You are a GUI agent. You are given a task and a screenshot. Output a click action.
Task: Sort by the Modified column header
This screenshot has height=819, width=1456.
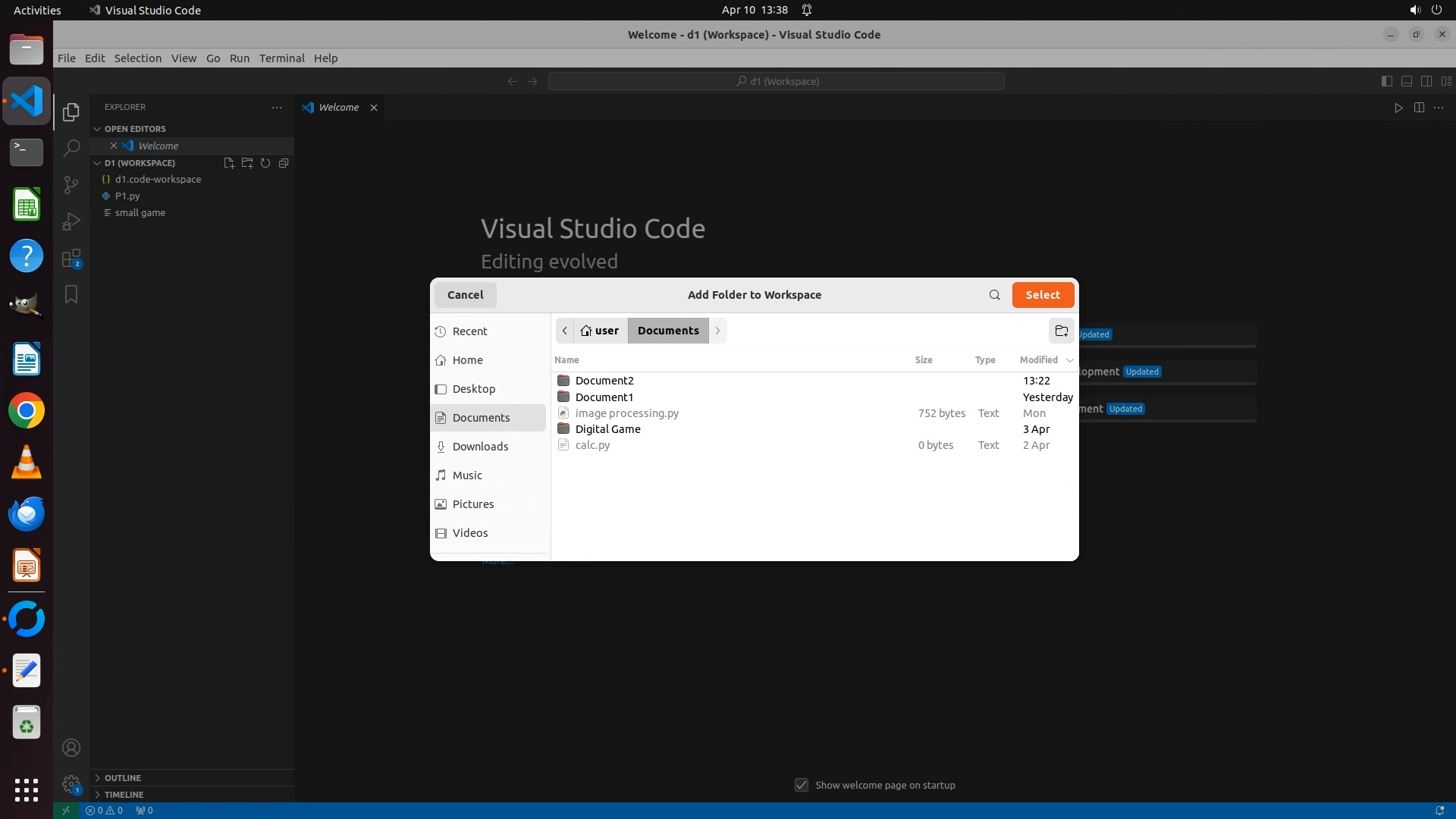click(x=1038, y=360)
